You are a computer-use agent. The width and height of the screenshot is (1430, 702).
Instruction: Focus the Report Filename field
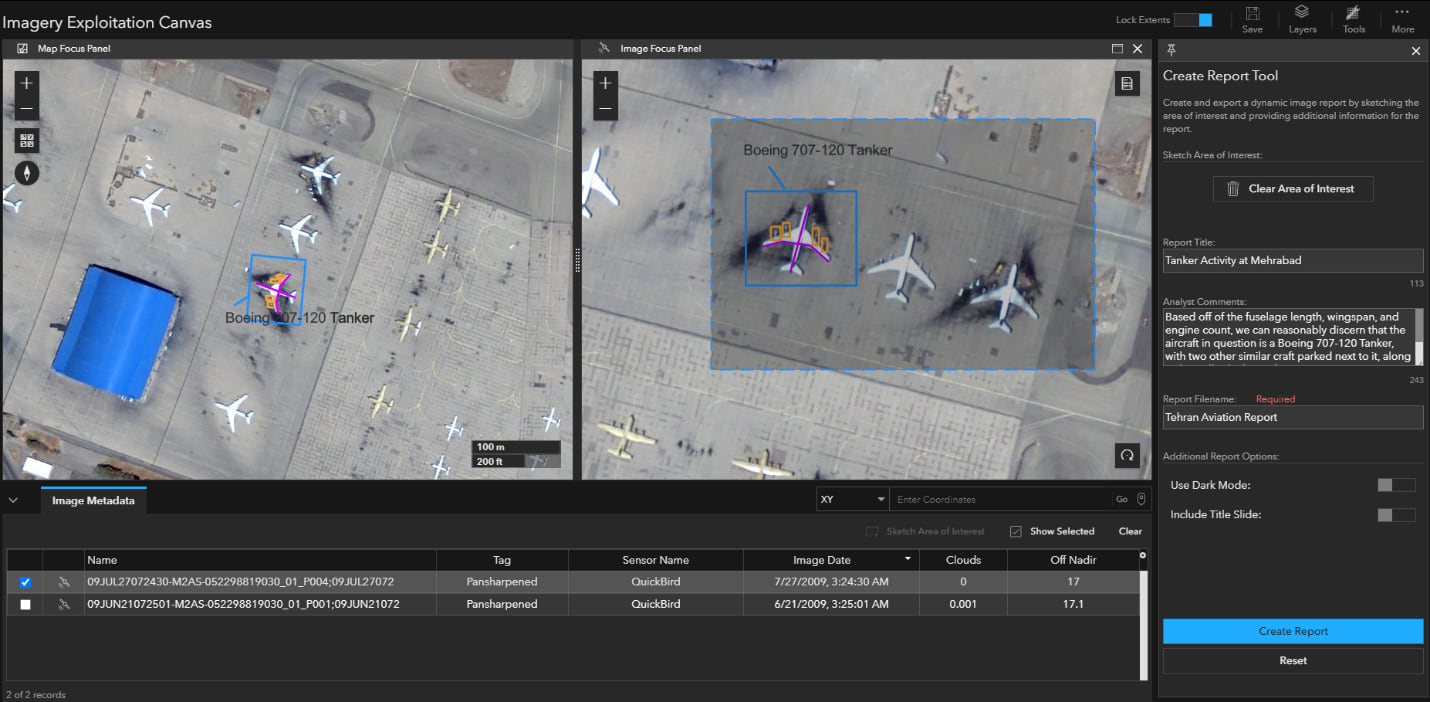1293,417
